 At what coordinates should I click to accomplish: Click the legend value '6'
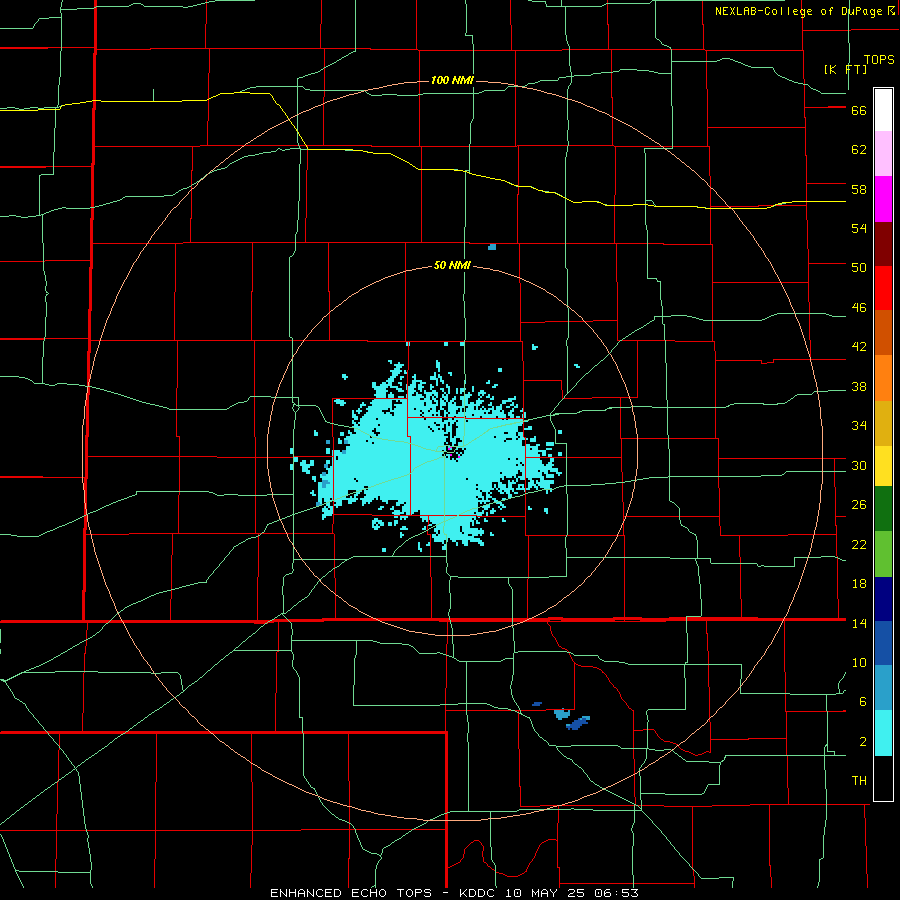(863, 702)
